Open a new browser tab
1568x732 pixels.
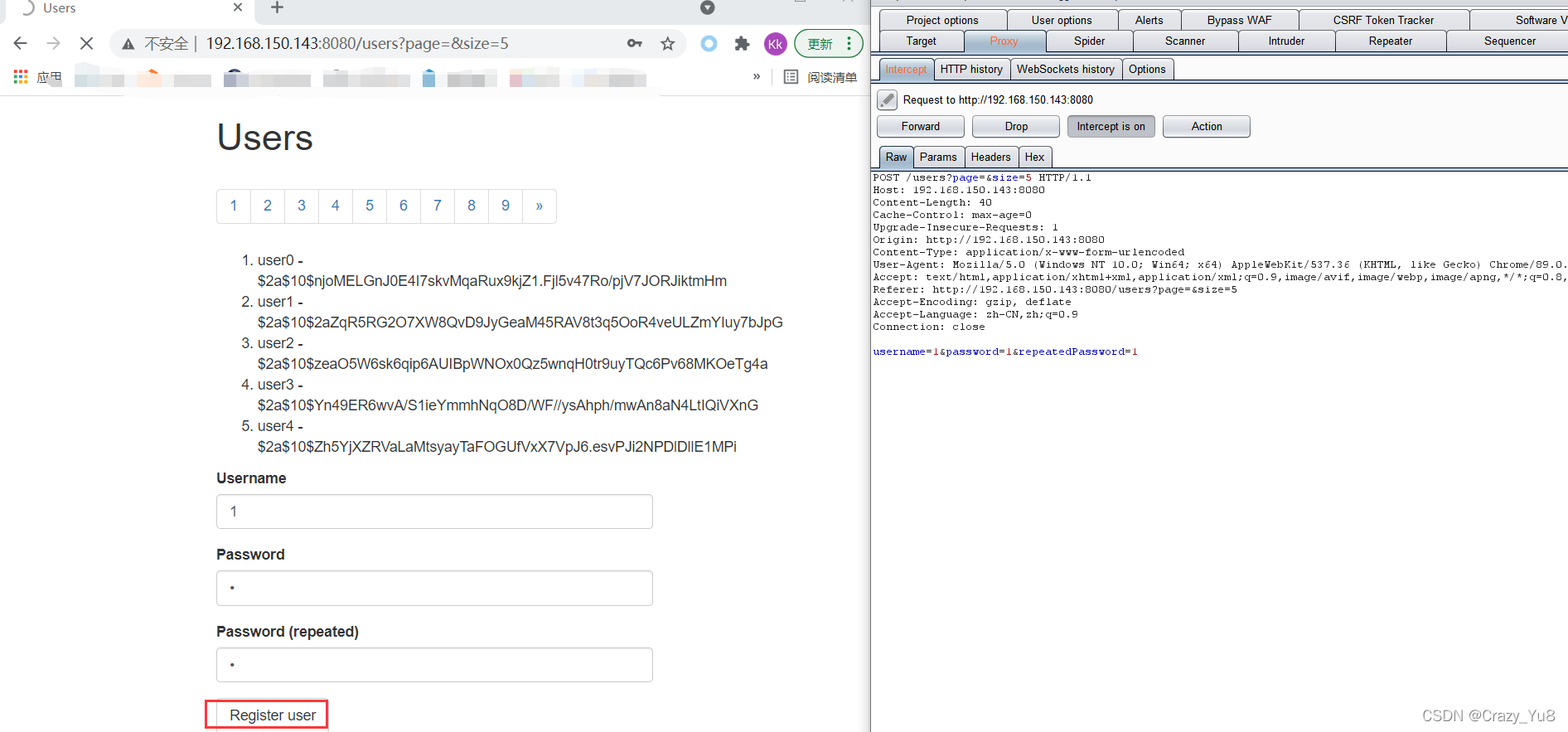point(277,7)
